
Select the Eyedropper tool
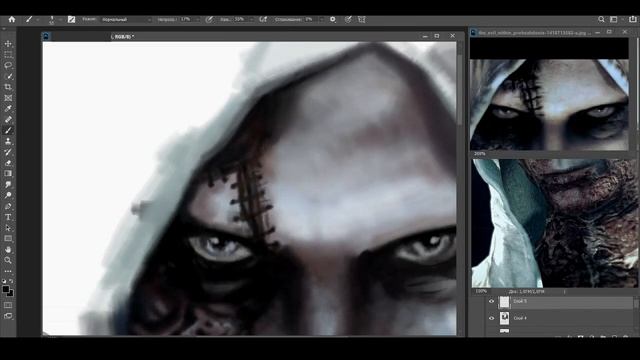click(x=8, y=109)
